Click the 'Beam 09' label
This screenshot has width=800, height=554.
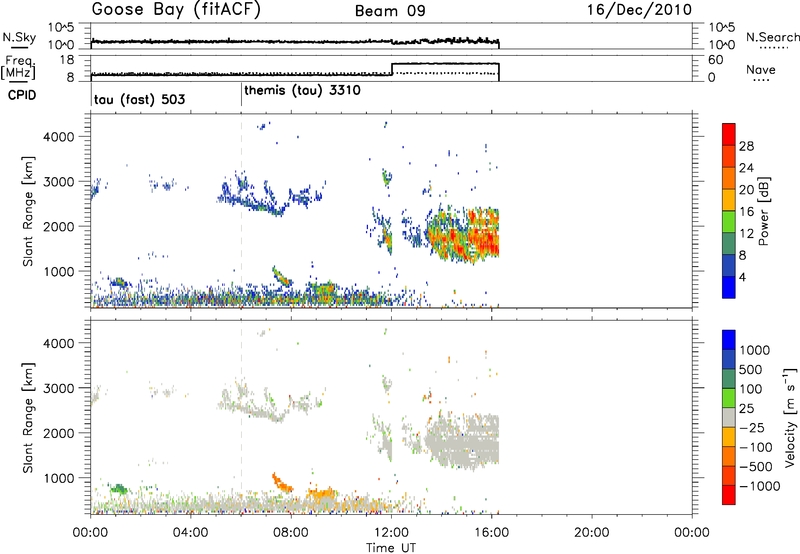390,11
